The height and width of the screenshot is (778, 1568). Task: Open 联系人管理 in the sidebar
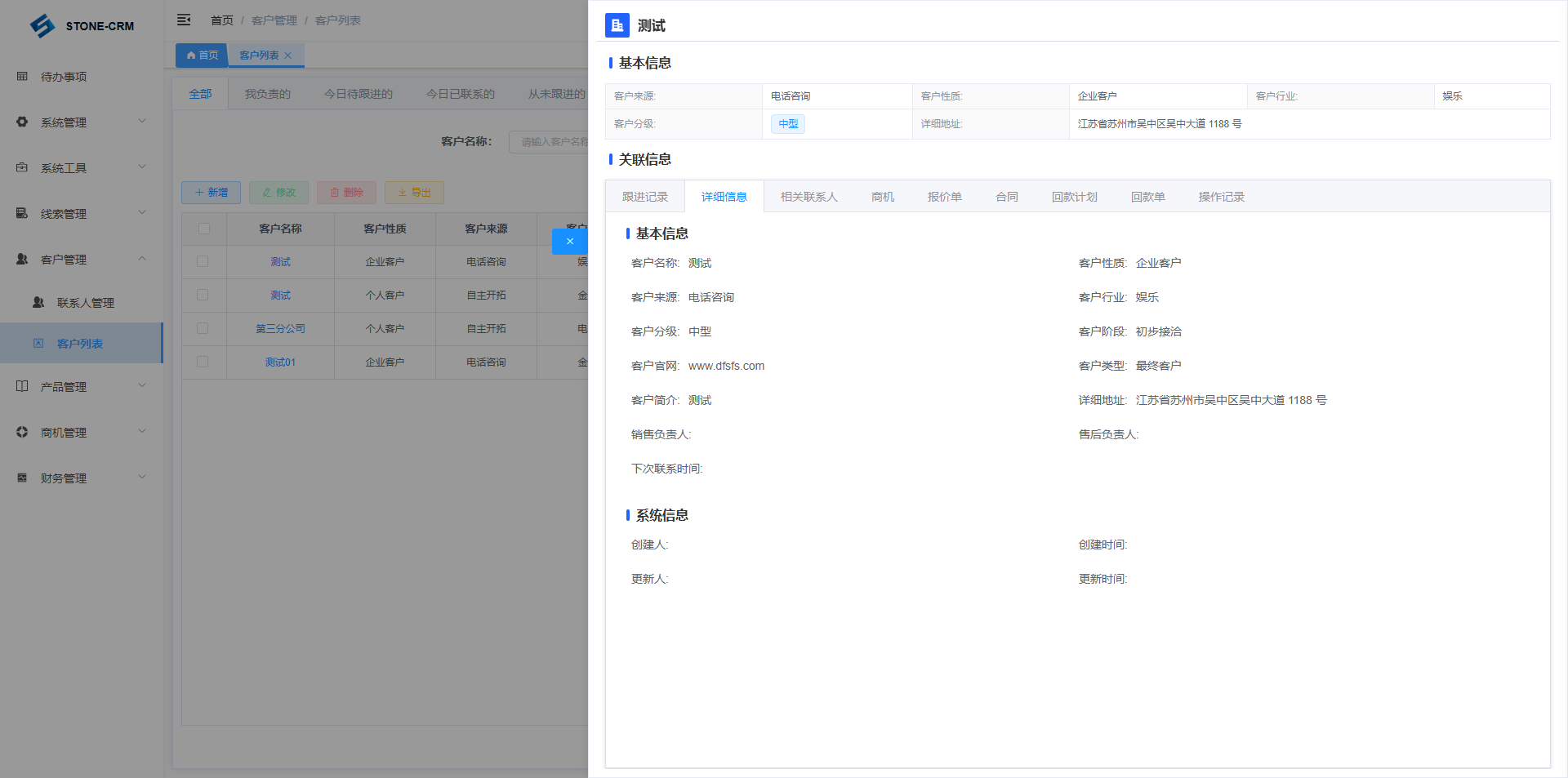click(85, 303)
